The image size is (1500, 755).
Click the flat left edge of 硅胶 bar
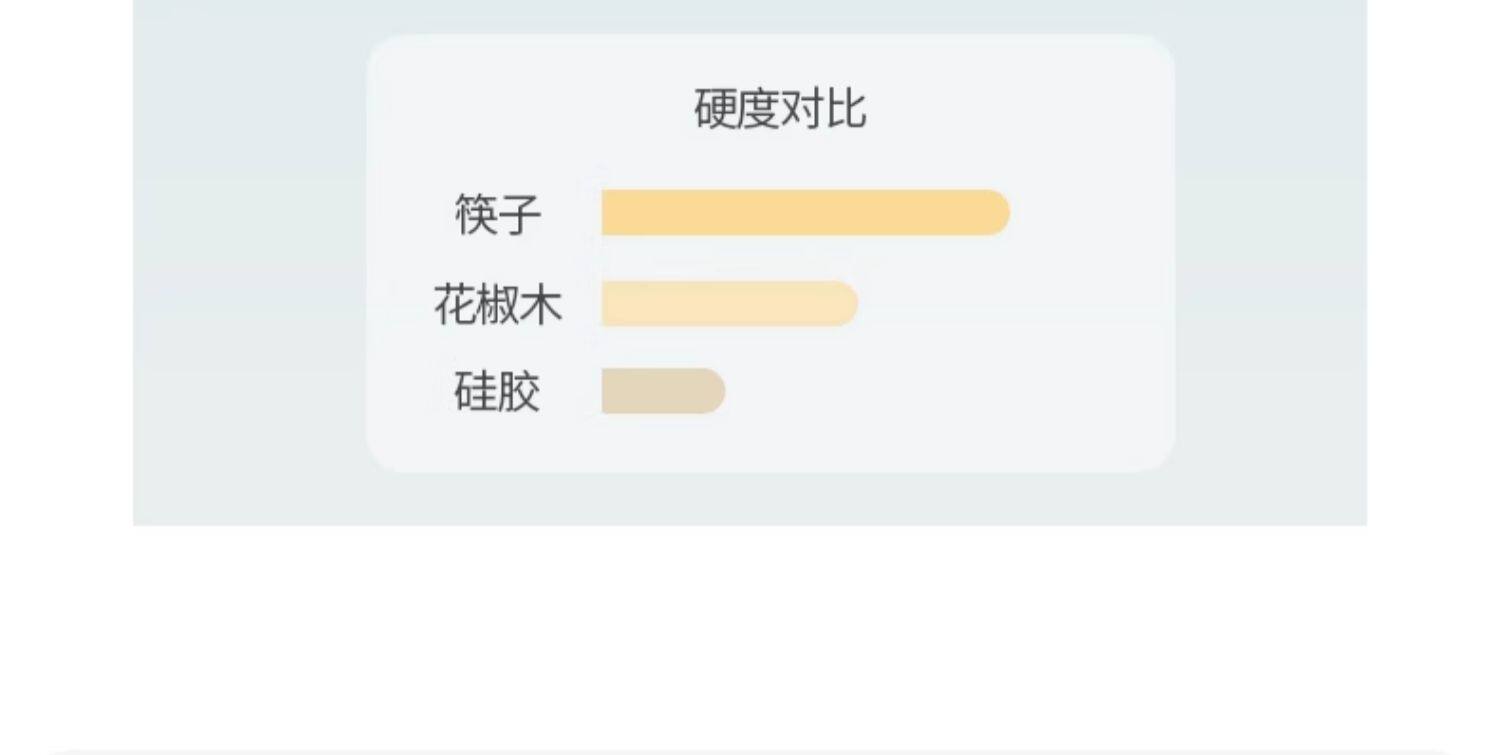tap(606, 391)
